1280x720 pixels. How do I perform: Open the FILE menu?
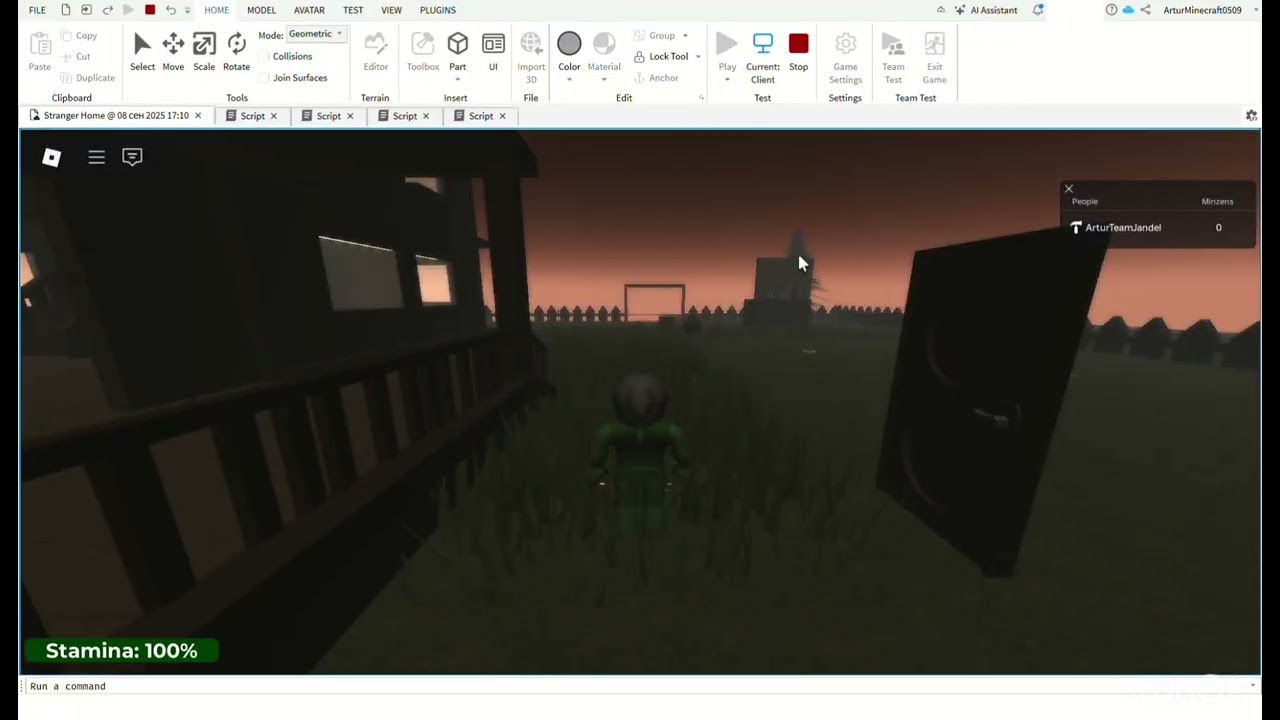pyautogui.click(x=37, y=10)
